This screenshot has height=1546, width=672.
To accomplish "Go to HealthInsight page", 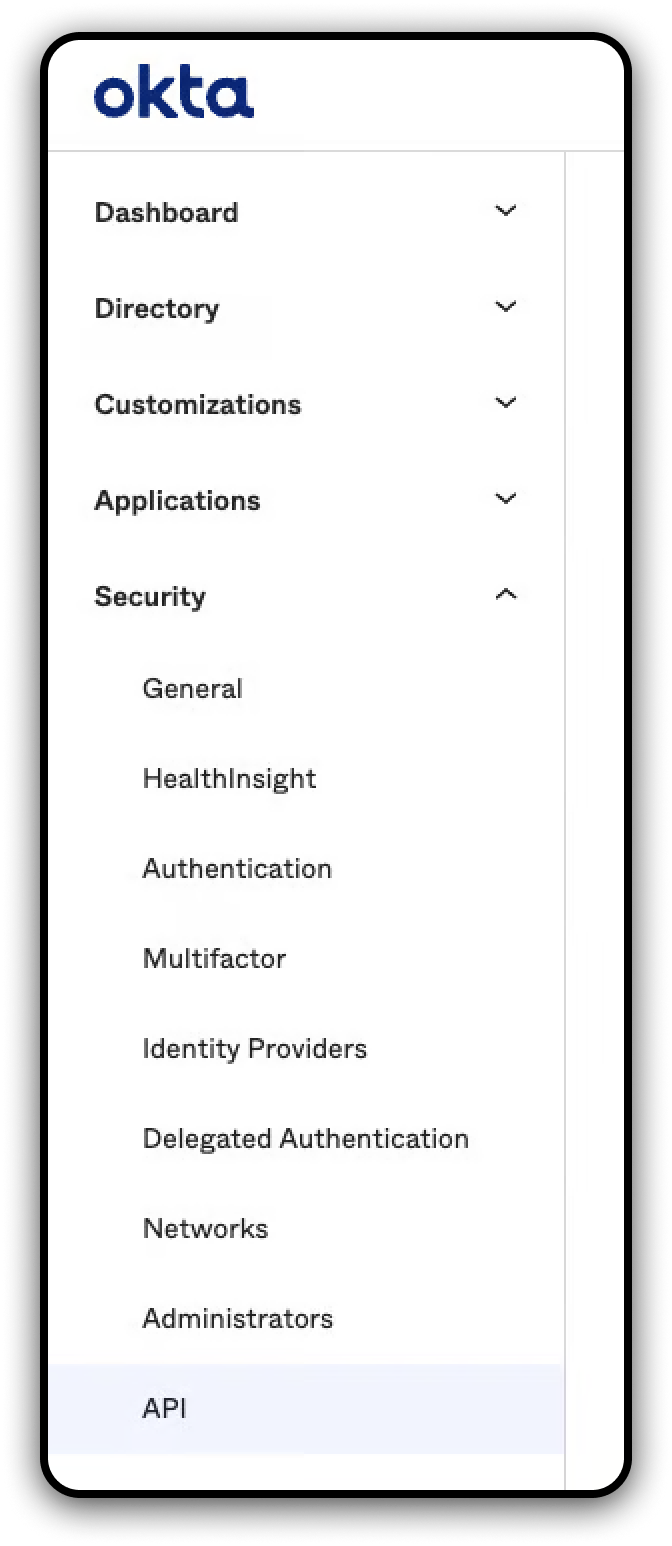I will pyautogui.click(x=229, y=778).
